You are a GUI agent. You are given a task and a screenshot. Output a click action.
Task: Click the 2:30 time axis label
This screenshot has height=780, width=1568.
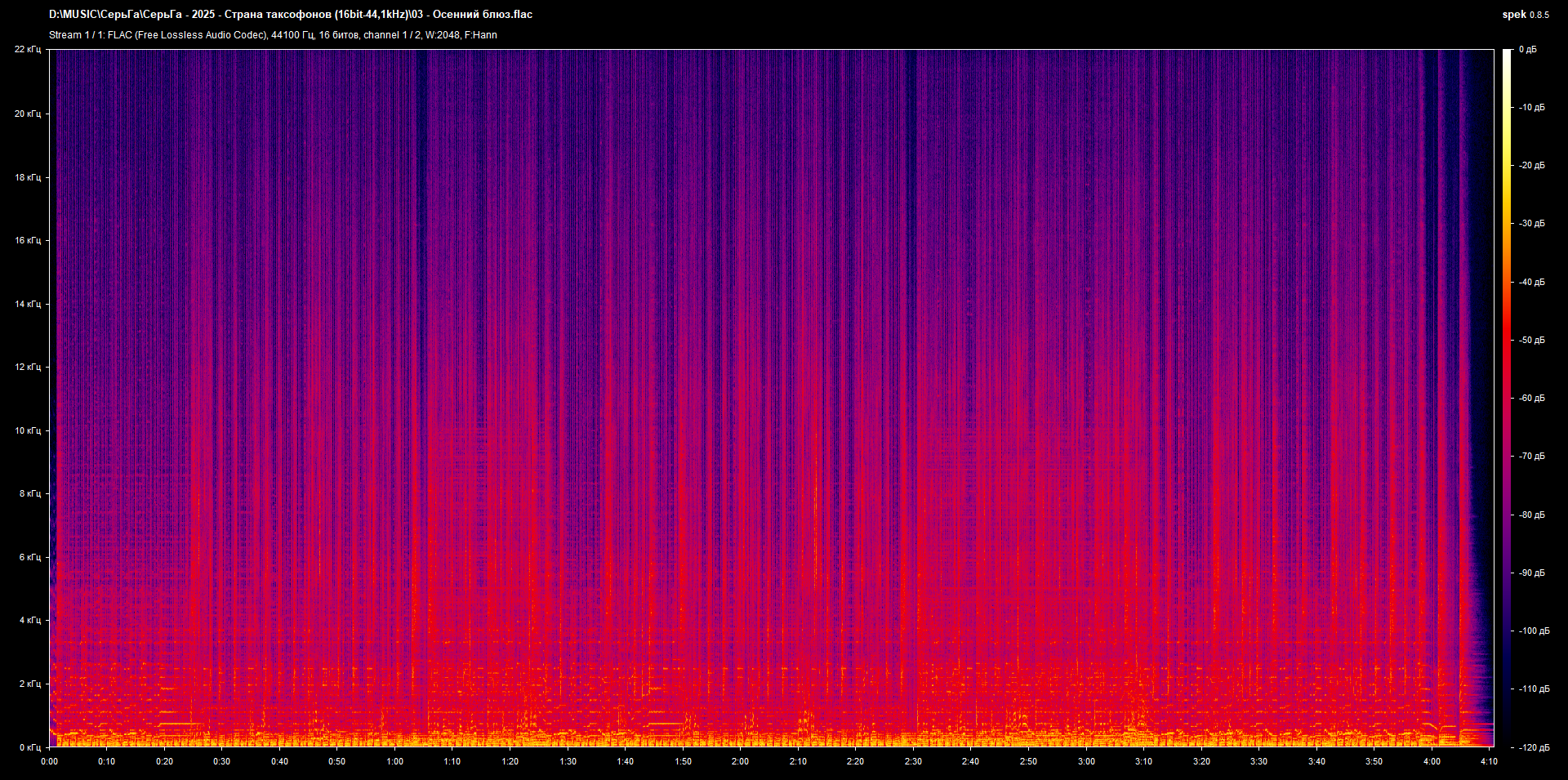913,761
